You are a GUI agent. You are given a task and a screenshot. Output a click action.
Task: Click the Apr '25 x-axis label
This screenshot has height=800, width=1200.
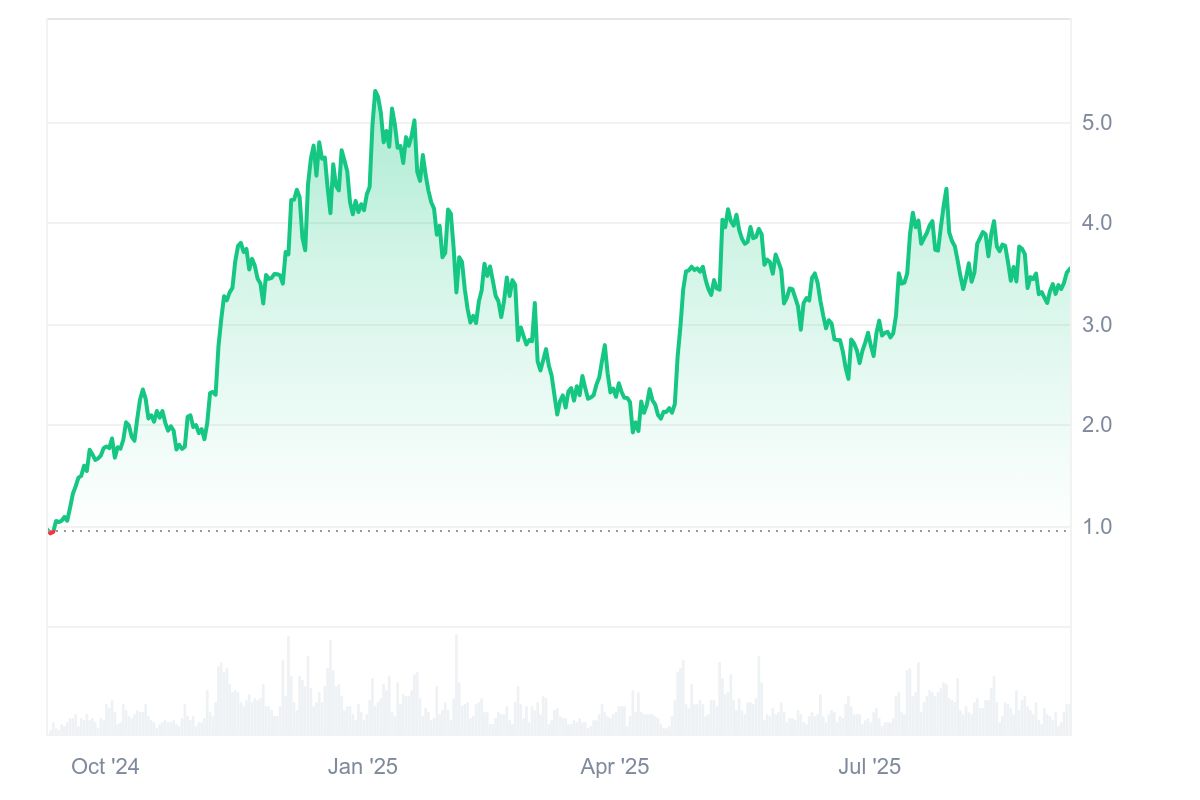(615, 767)
